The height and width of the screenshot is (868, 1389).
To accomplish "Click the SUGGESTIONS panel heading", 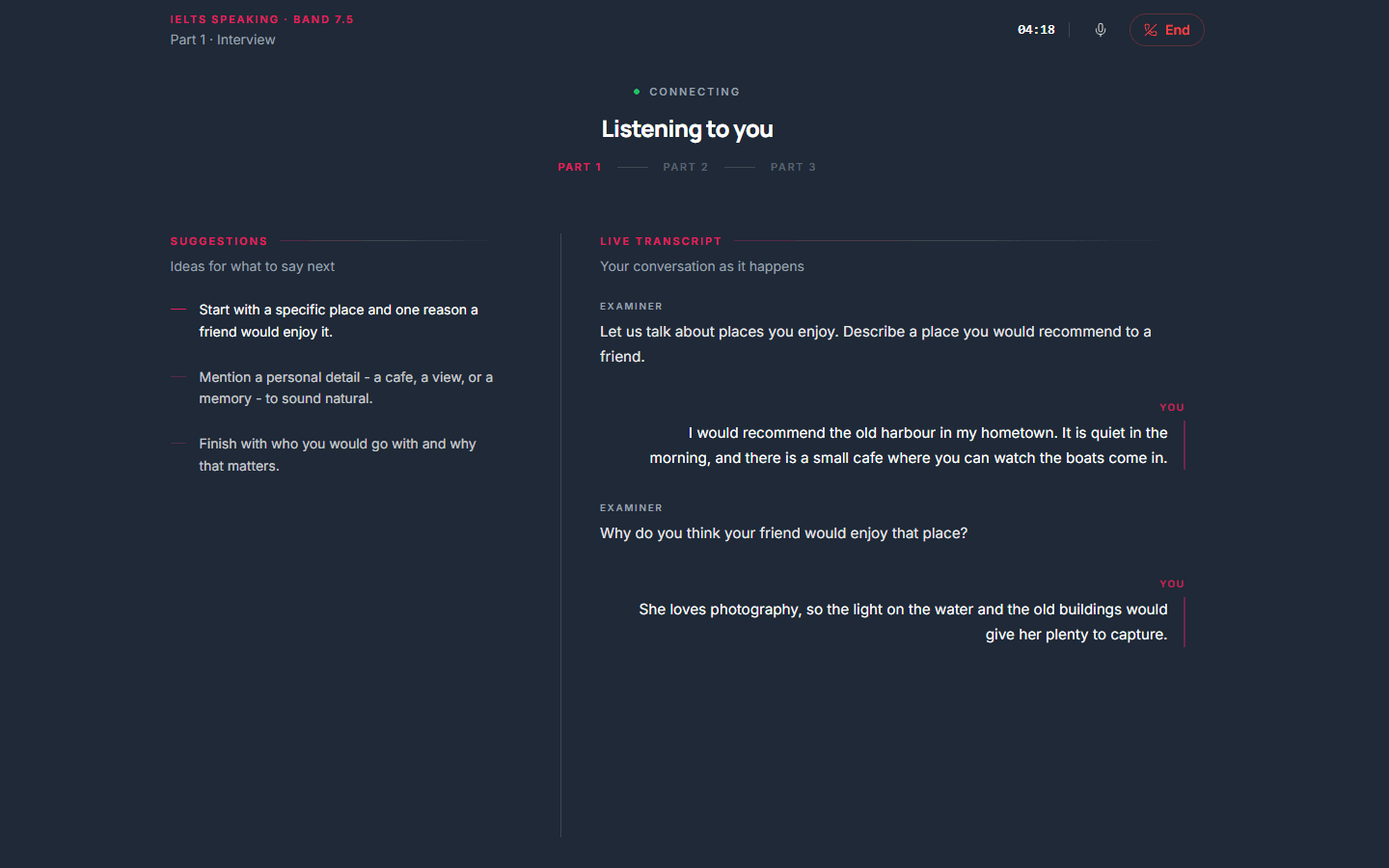I will click(219, 241).
